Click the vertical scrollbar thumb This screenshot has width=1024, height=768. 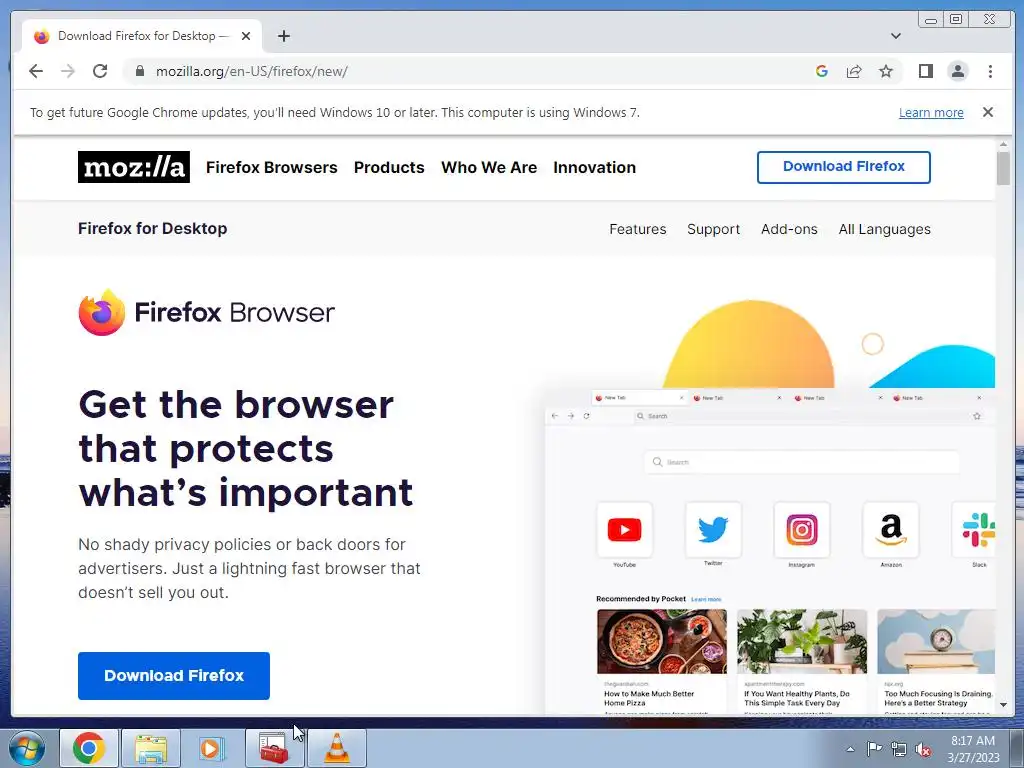(x=1004, y=168)
